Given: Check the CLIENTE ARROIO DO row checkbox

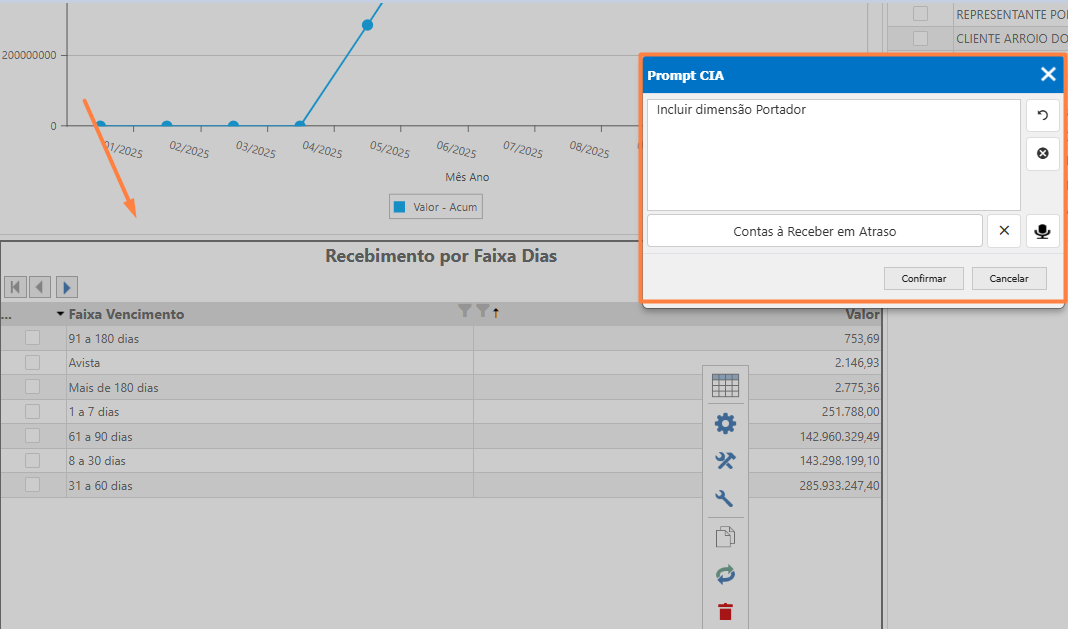Looking at the screenshot, I should click(920, 38).
